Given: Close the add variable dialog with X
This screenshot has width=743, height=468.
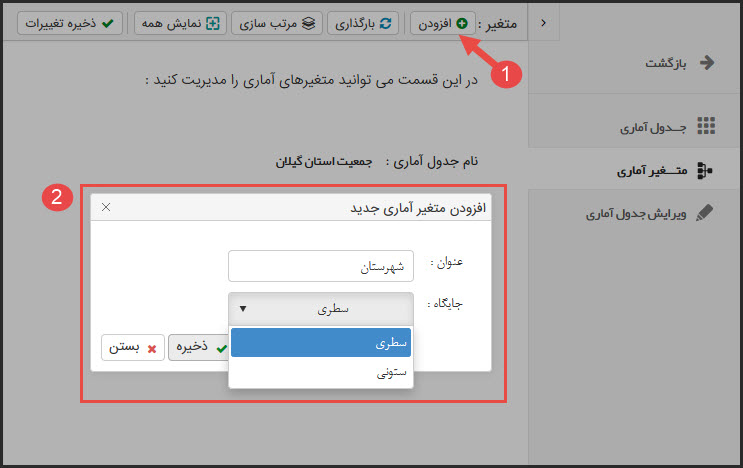Looking at the screenshot, I should click(x=106, y=207).
